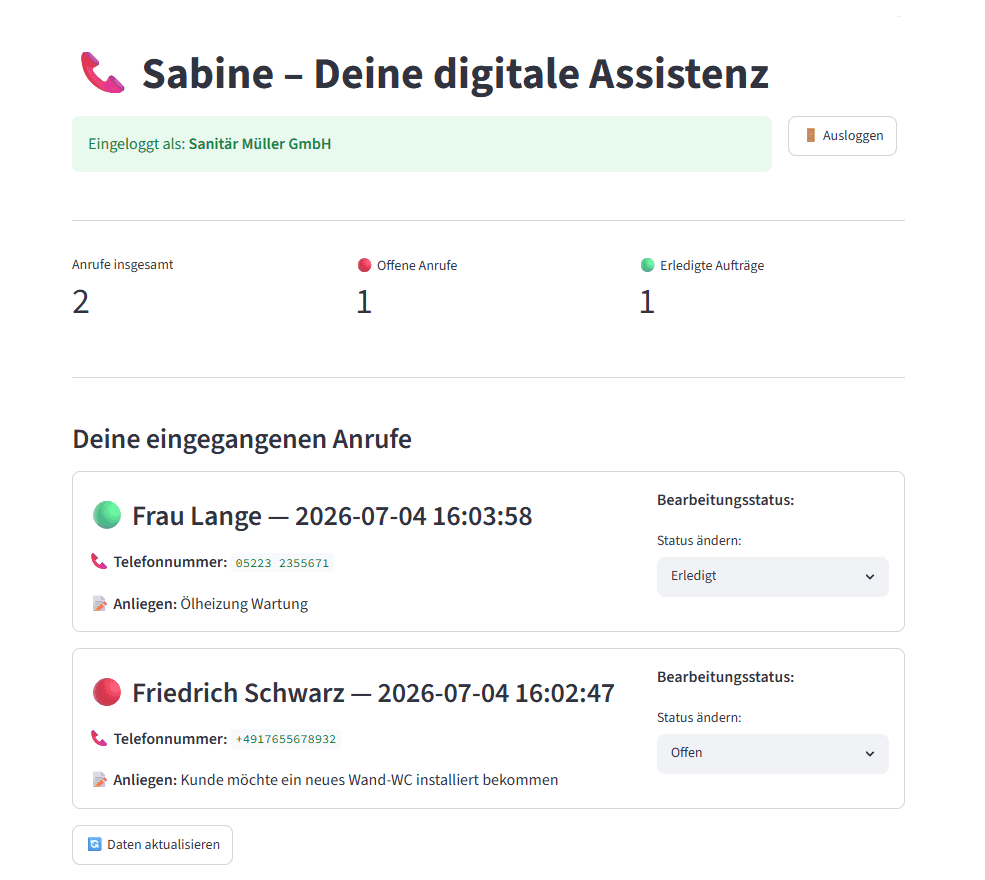Log out with the Ausloggen button
This screenshot has width=985, height=880.
point(842,136)
